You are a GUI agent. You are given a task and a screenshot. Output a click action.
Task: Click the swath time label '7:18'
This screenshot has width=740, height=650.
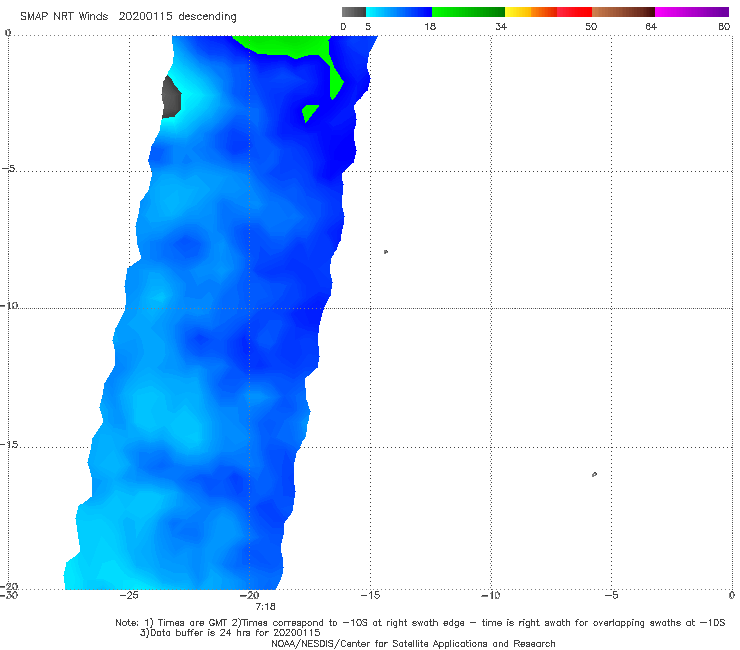point(265,607)
